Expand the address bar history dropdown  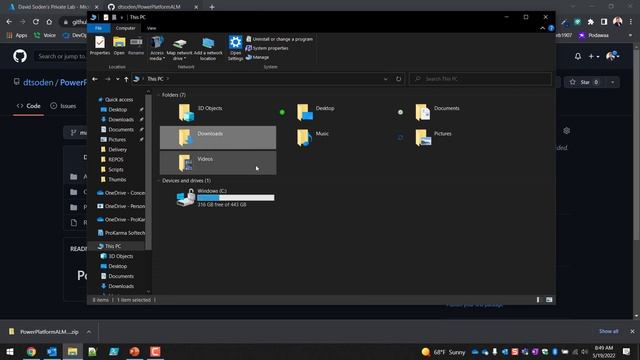pos(386,79)
